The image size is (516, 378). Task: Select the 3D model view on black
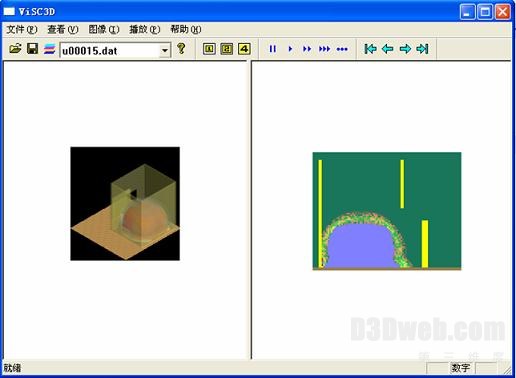click(125, 204)
